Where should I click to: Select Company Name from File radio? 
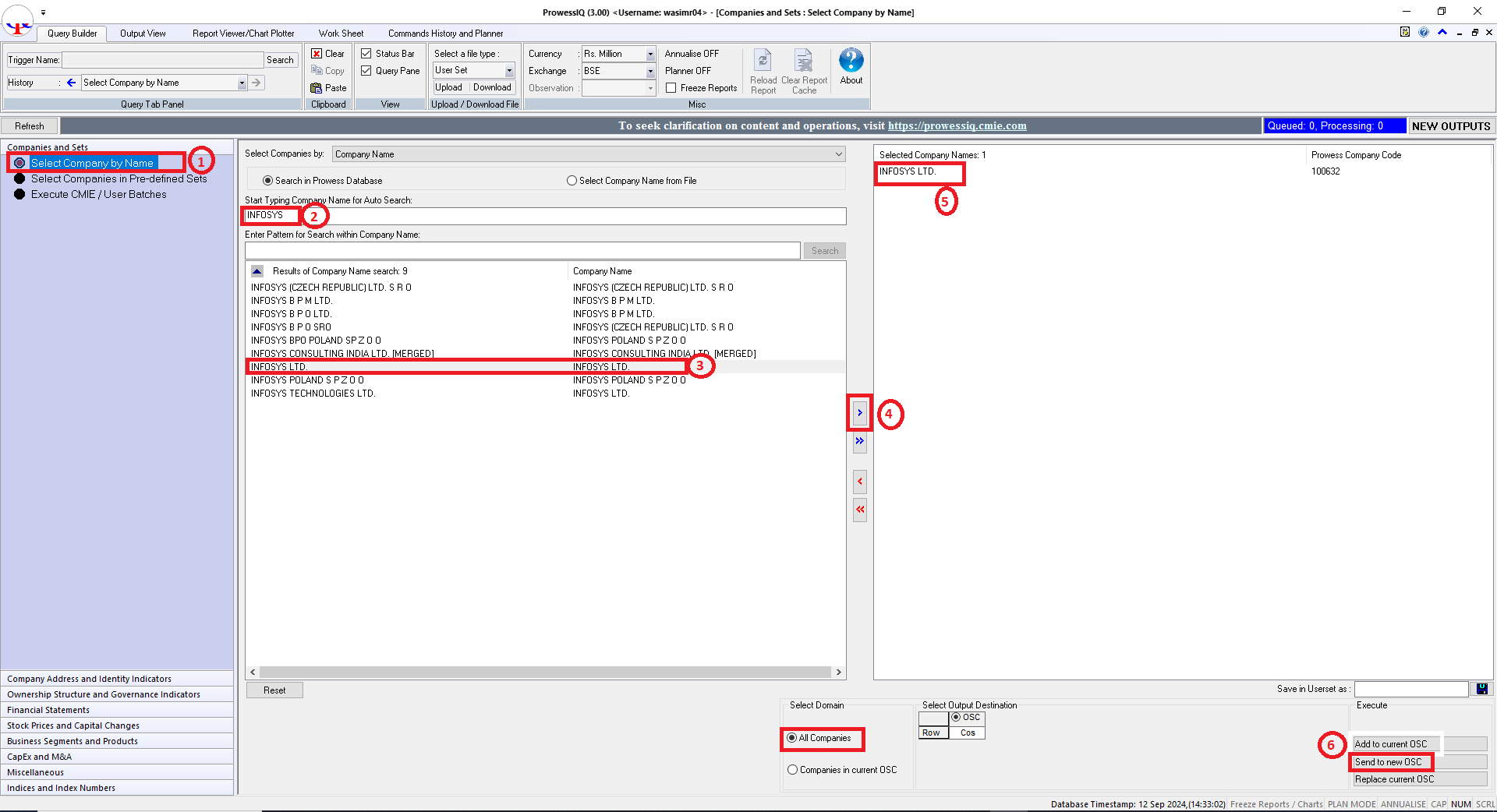point(572,181)
